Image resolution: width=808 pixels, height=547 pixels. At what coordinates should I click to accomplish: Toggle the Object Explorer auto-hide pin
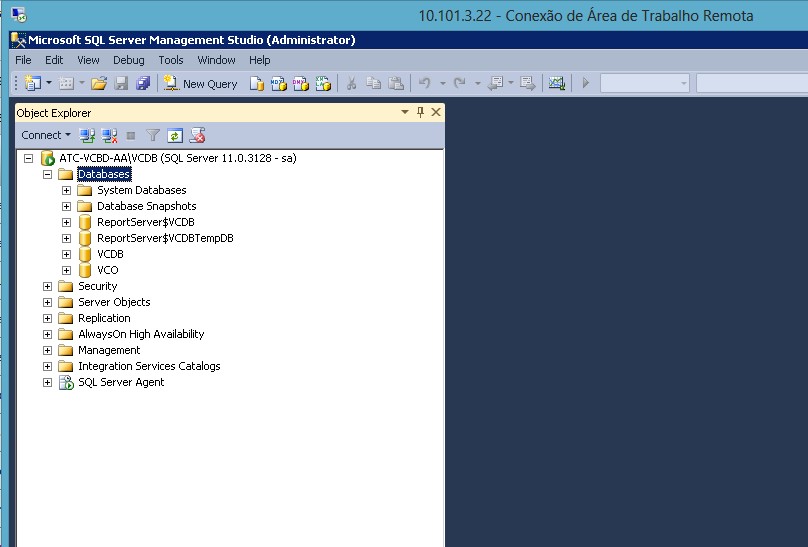click(x=420, y=113)
